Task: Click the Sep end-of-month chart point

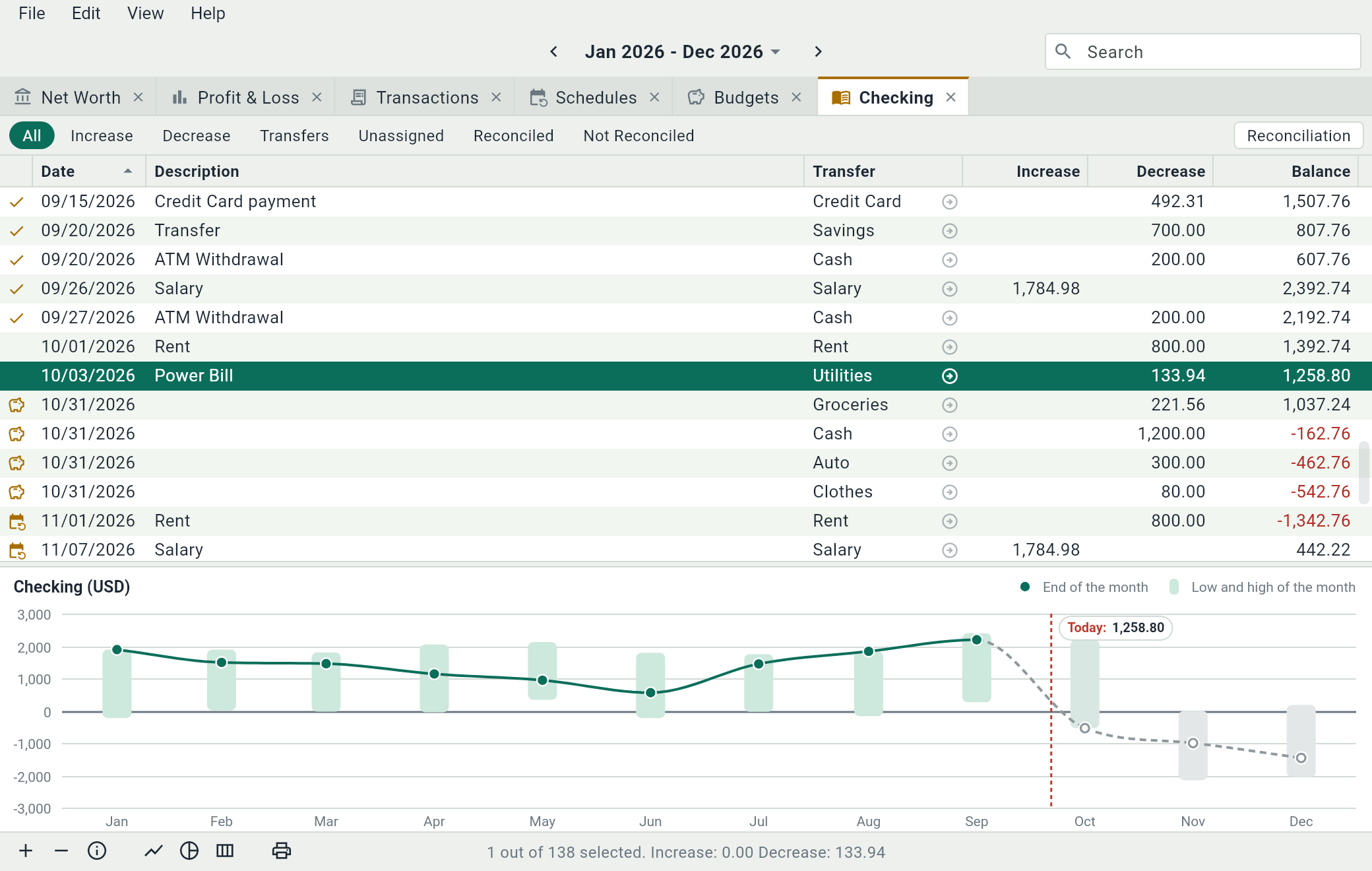Action: click(977, 640)
